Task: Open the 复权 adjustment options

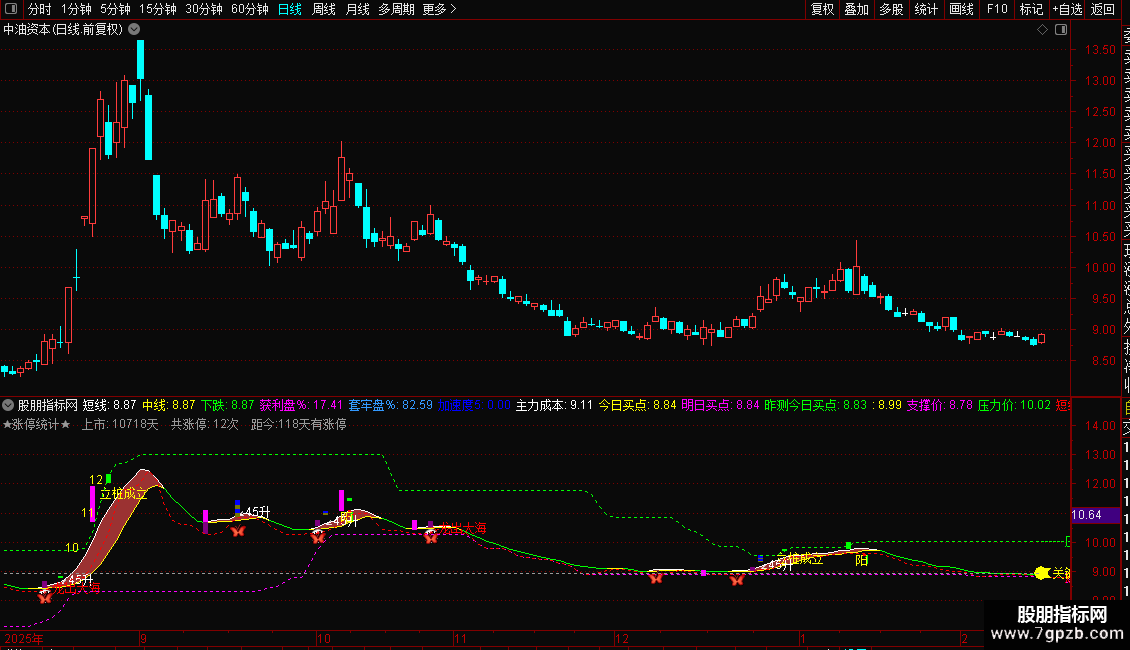Action: [822, 9]
